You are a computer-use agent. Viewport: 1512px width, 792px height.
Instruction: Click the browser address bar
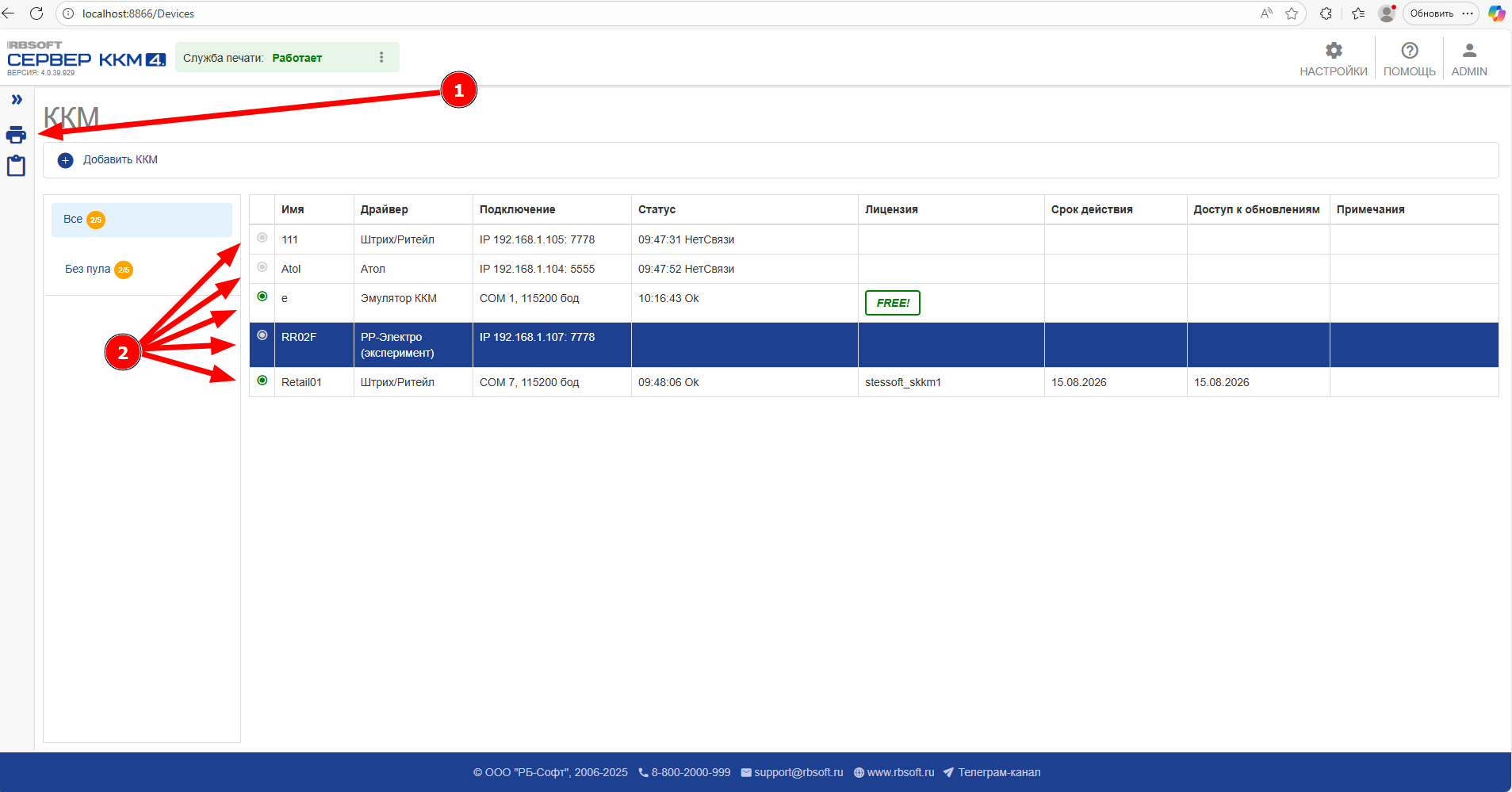[x=634, y=13]
